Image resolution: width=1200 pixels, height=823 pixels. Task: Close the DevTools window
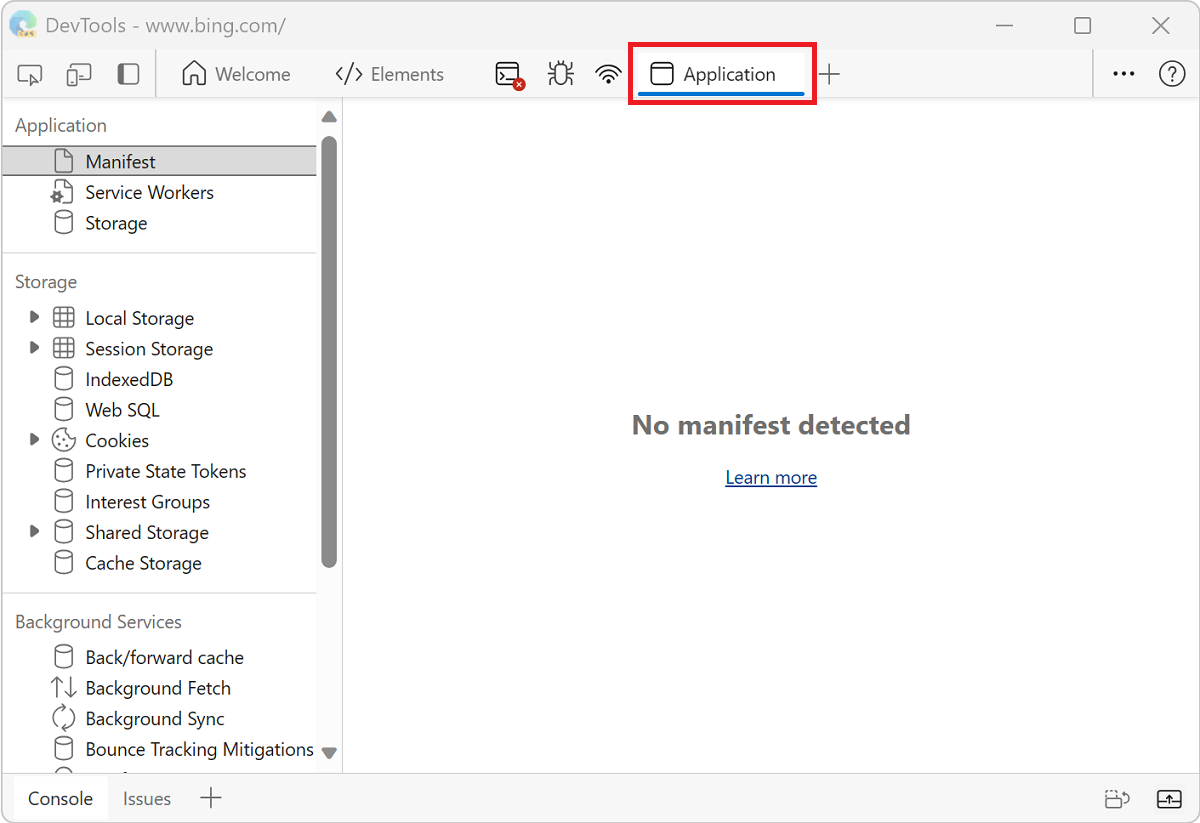(1160, 26)
